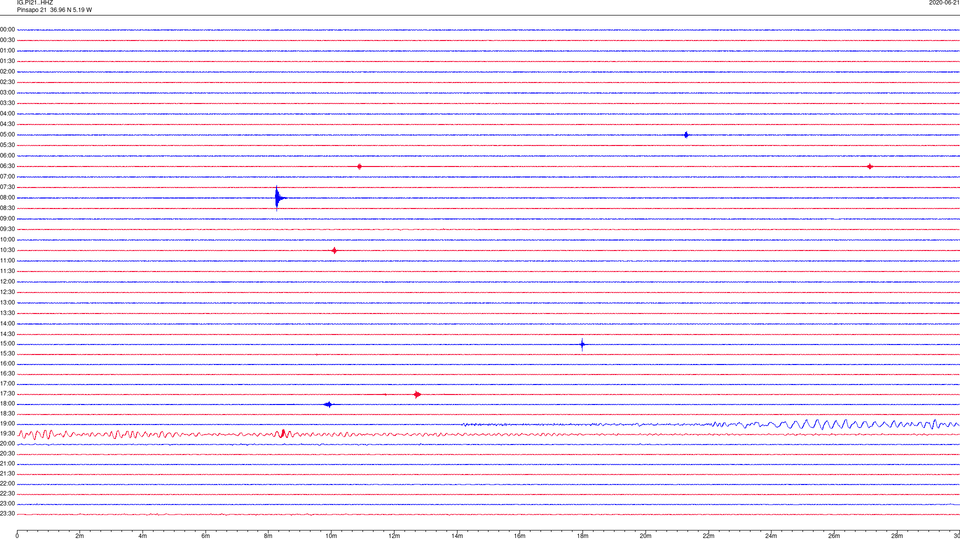This screenshot has height=540, width=960.
Task: Click the 28m tick label on time axis
Action: [897, 536]
